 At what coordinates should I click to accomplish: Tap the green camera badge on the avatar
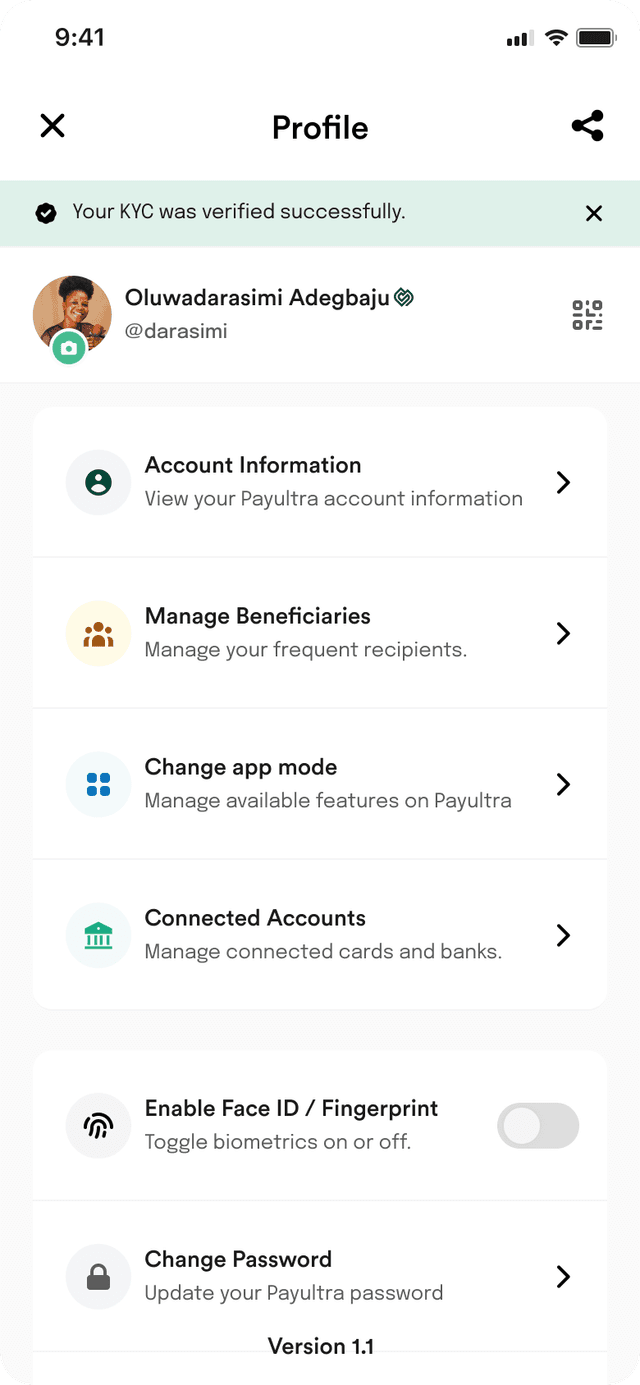point(68,348)
